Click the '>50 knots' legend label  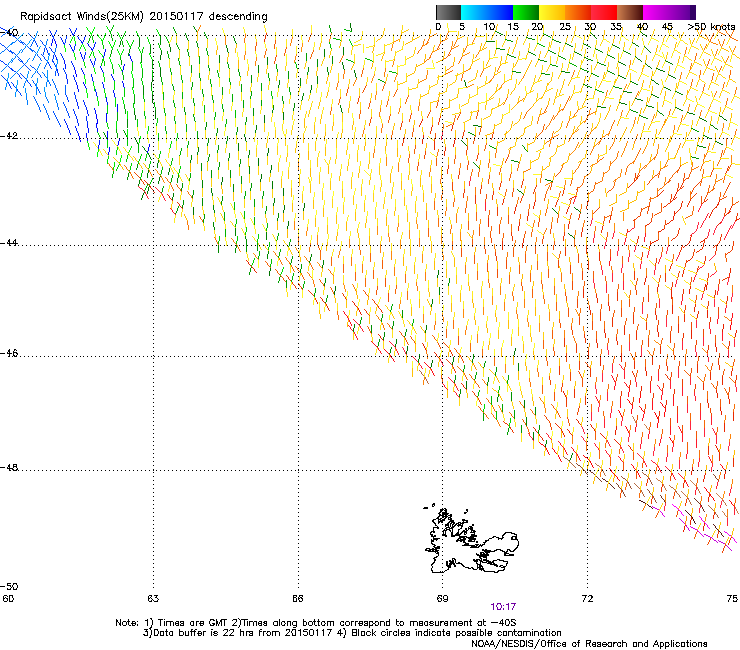[x=711, y=27]
